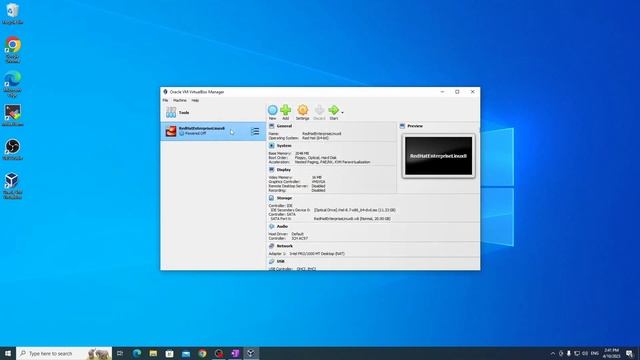640x360 pixels.
Task: Click Recycle Bin desktop icon
Action: (x=12, y=13)
